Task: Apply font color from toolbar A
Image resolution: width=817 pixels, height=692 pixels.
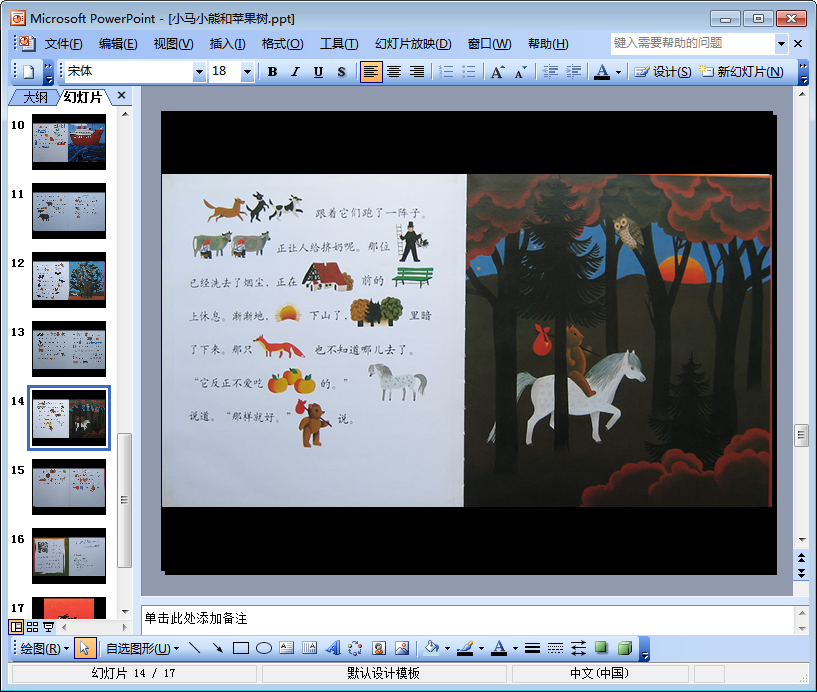Action: [x=602, y=72]
